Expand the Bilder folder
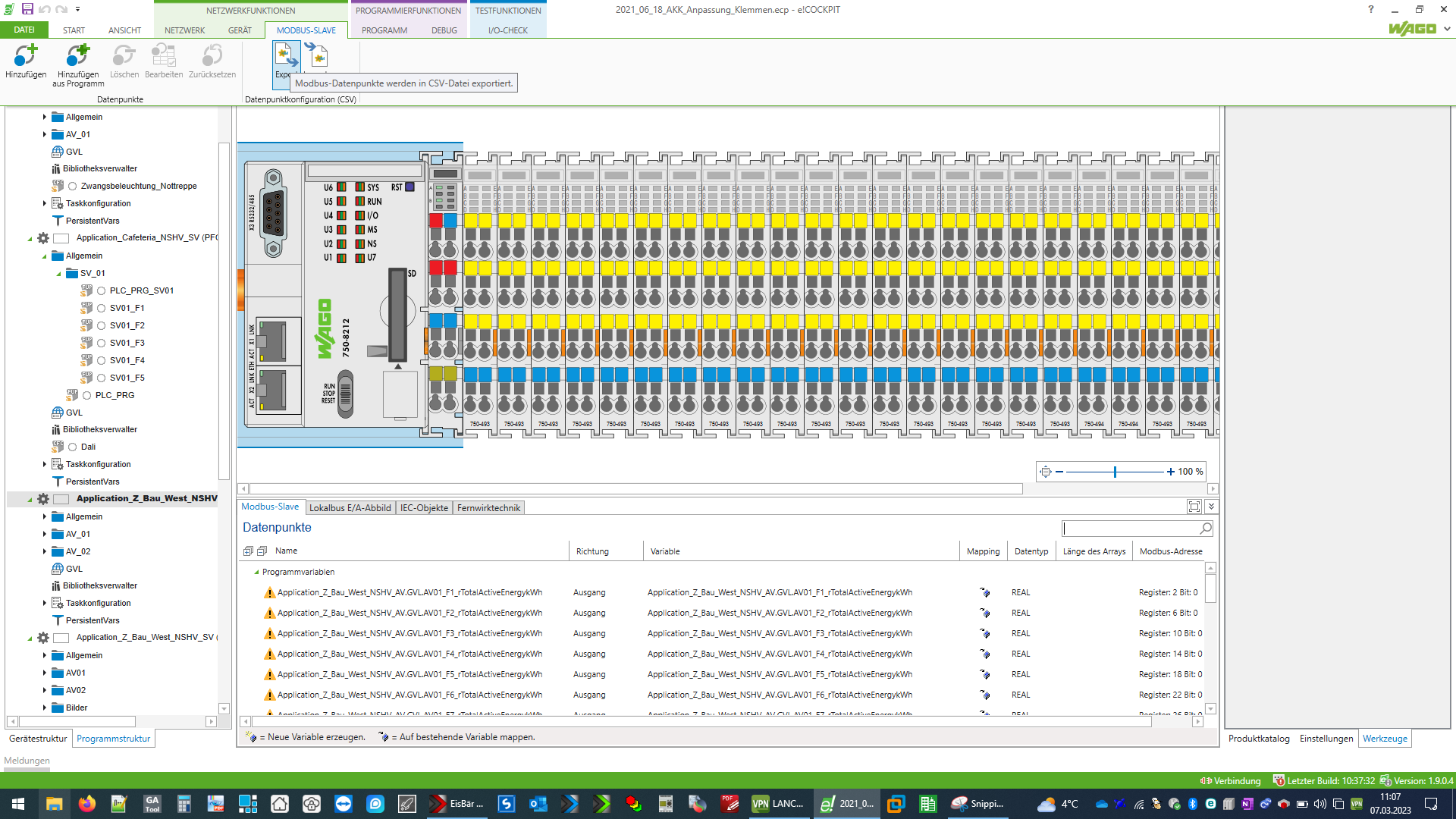 coord(44,708)
